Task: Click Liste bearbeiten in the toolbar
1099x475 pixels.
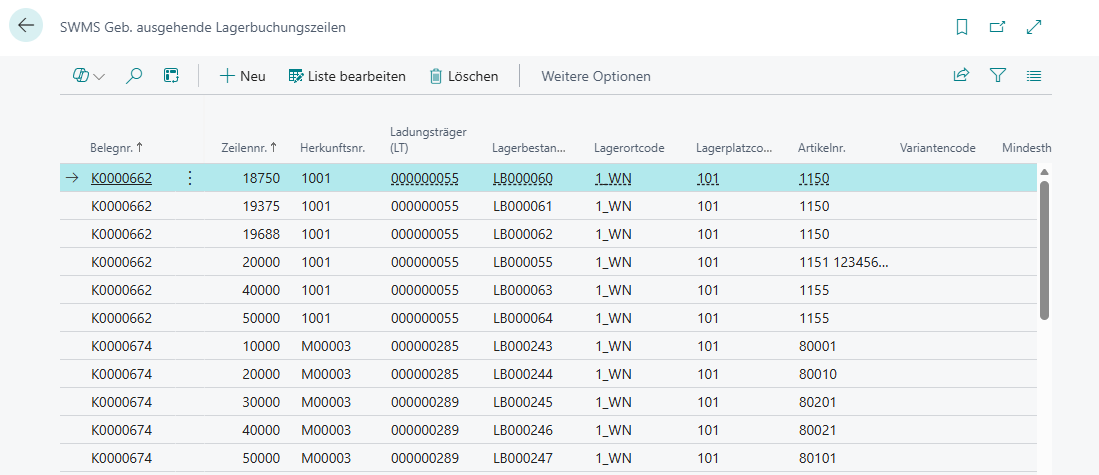Action: tap(347, 76)
